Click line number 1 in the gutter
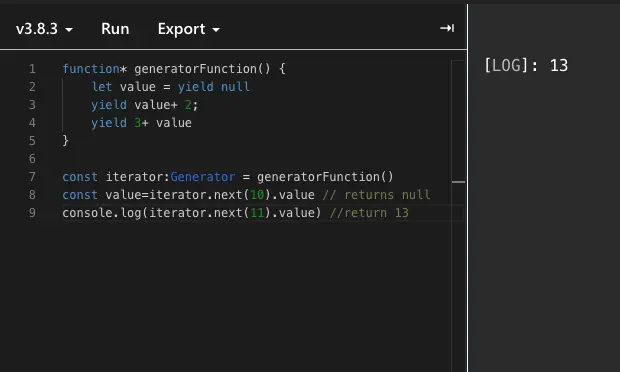The width and height of the screenshot is (620, 372). coord(32,69)
